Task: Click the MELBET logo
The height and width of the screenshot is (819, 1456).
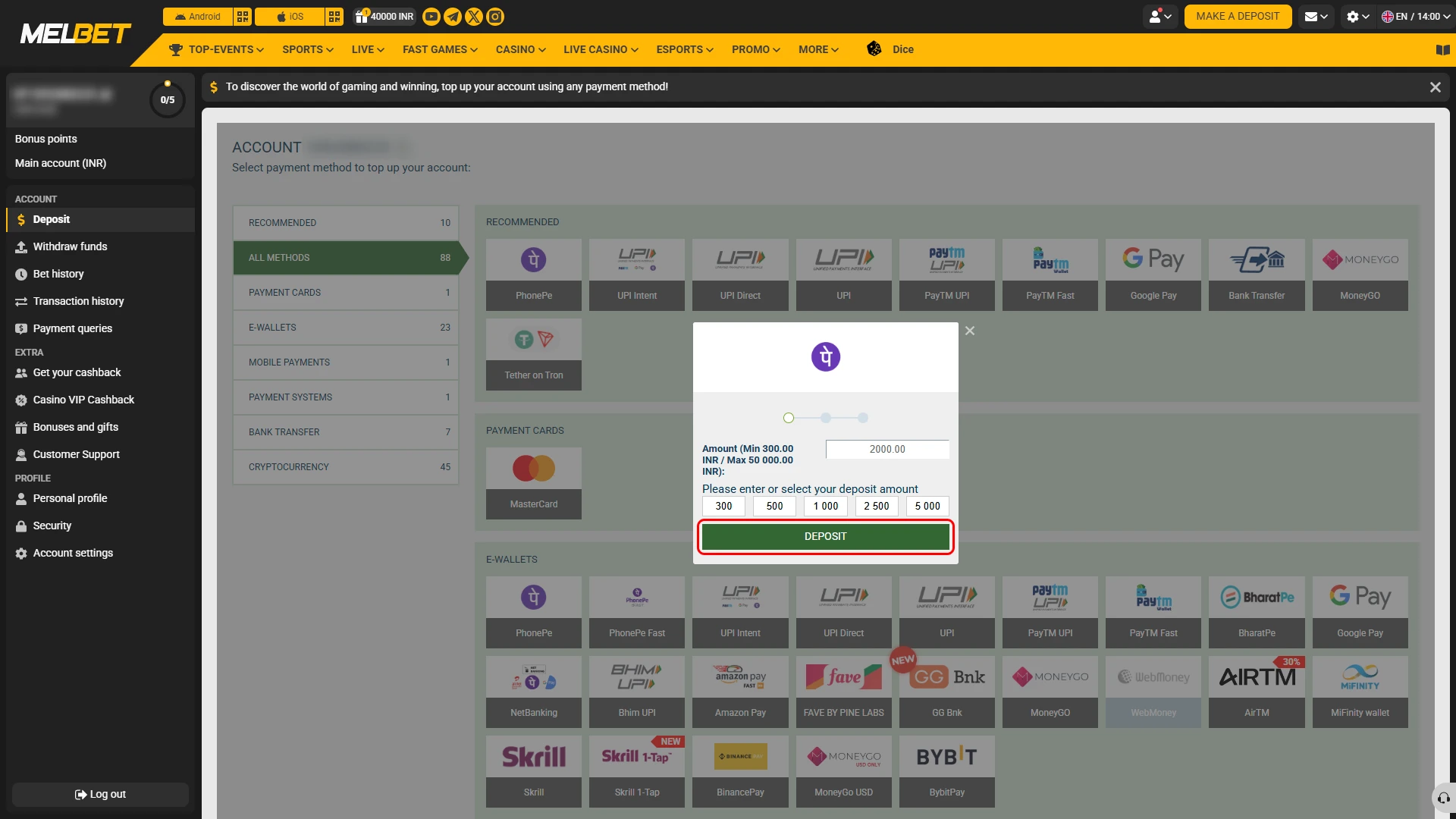Action: [75, 34]
